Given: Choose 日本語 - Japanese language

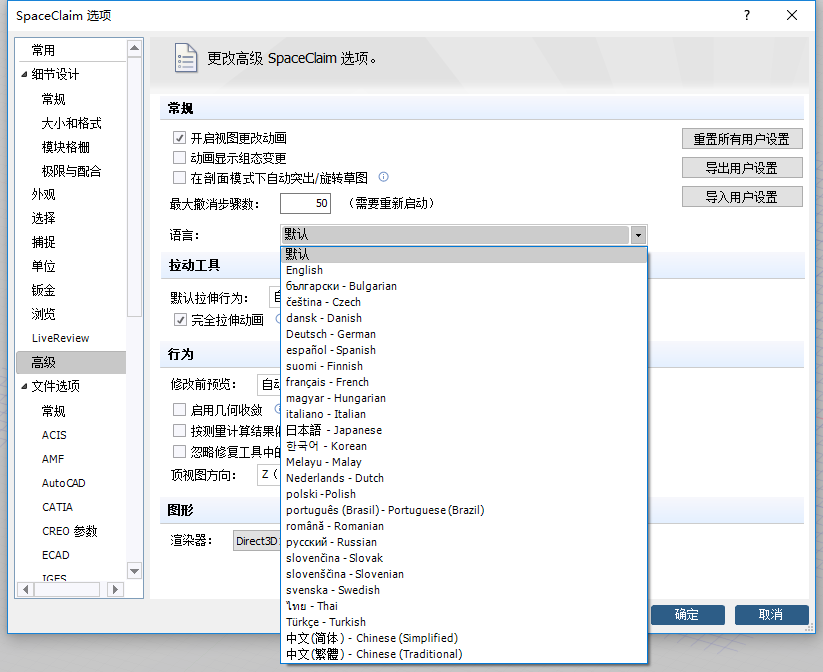Looking at the screenshot, I should pos(464,430).
